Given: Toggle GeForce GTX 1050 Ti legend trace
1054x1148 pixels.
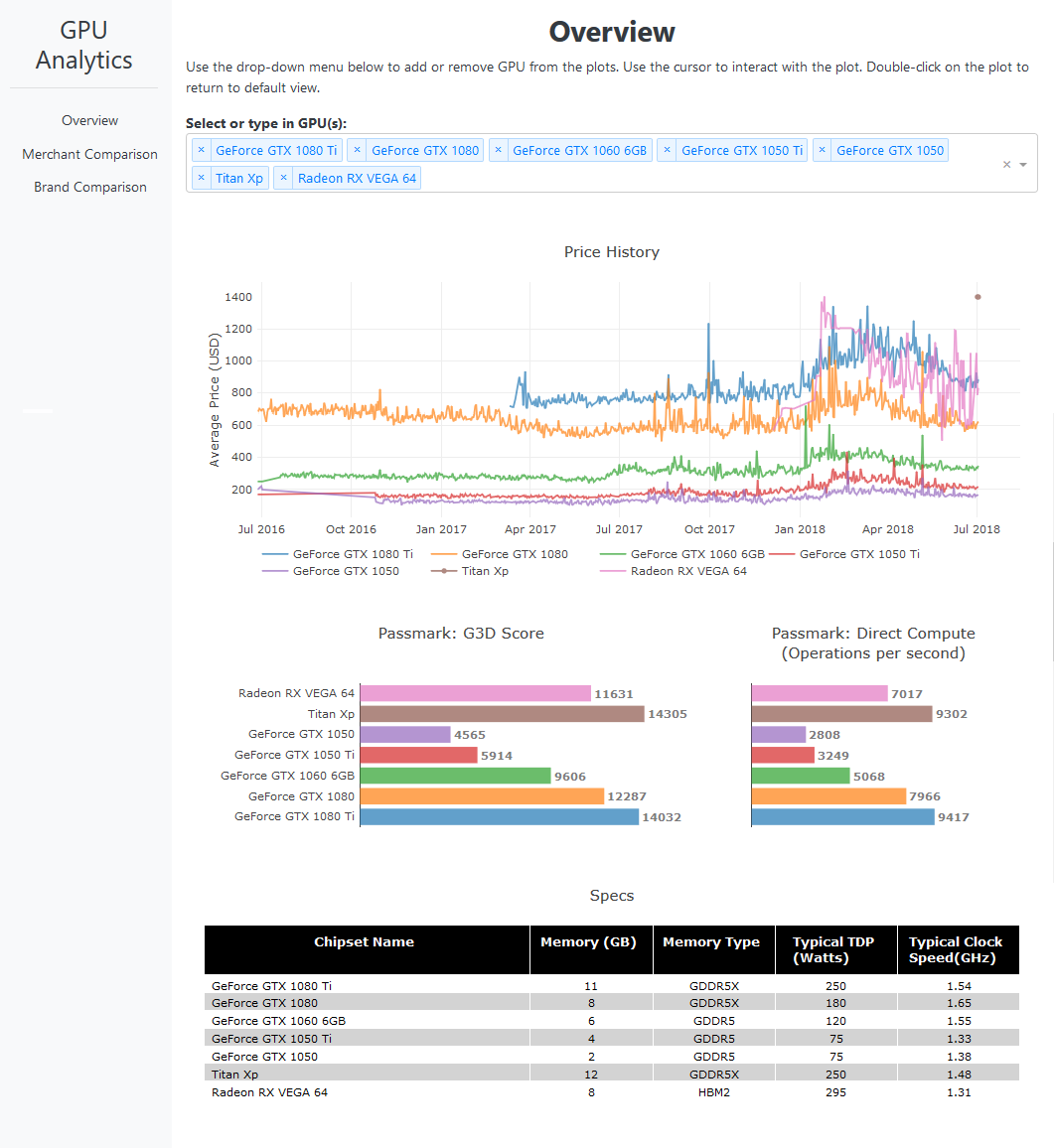Looking at the screenshot, I should click(x=843, y=554).
